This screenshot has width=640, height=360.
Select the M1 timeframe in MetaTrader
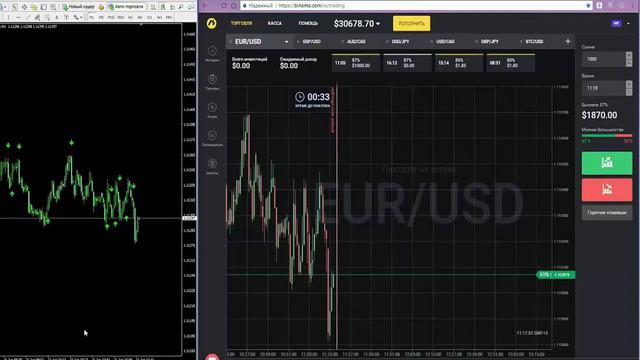tap(91, 17)
